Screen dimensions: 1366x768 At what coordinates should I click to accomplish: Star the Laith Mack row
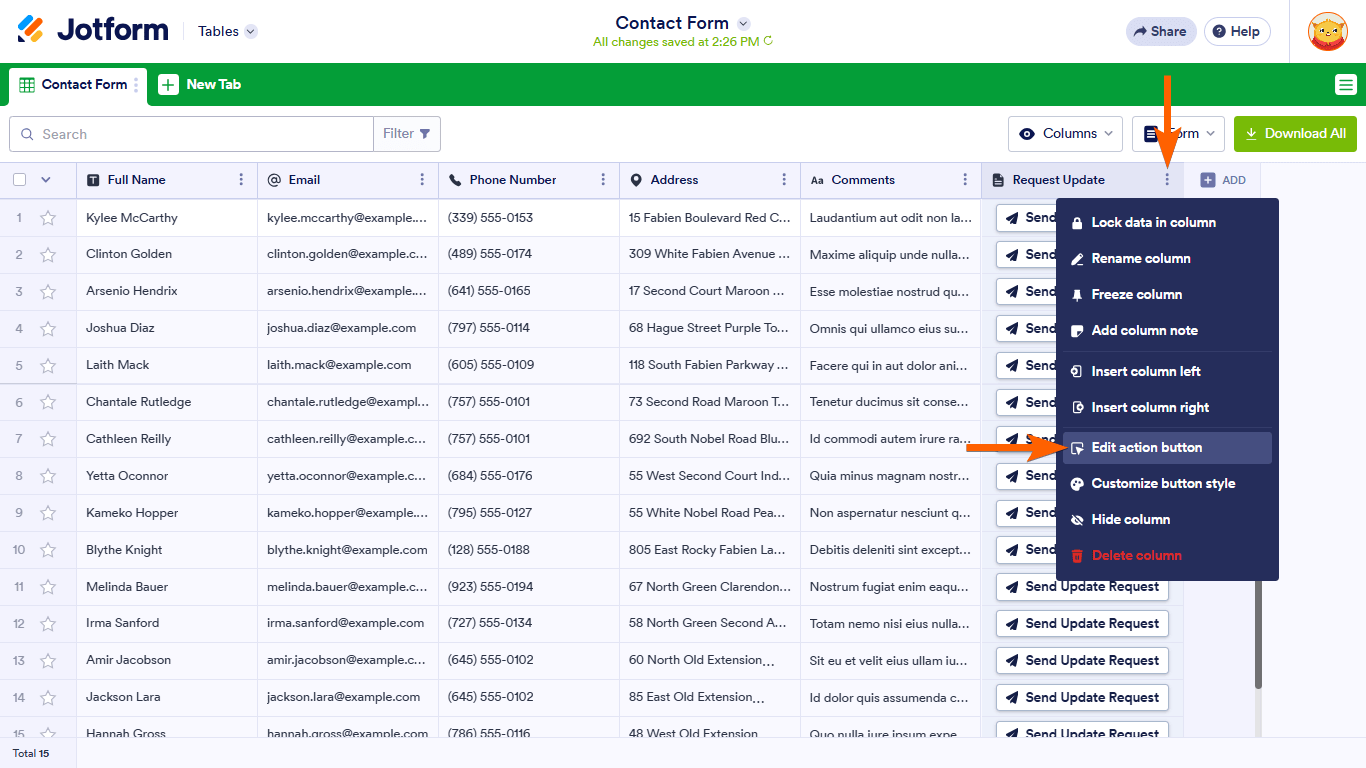click(x=48, y=366)
